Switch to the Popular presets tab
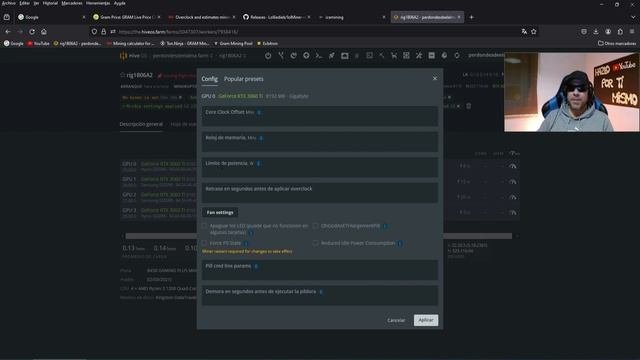This screenshot has width=640, height=360. click(x=244, y=79)
